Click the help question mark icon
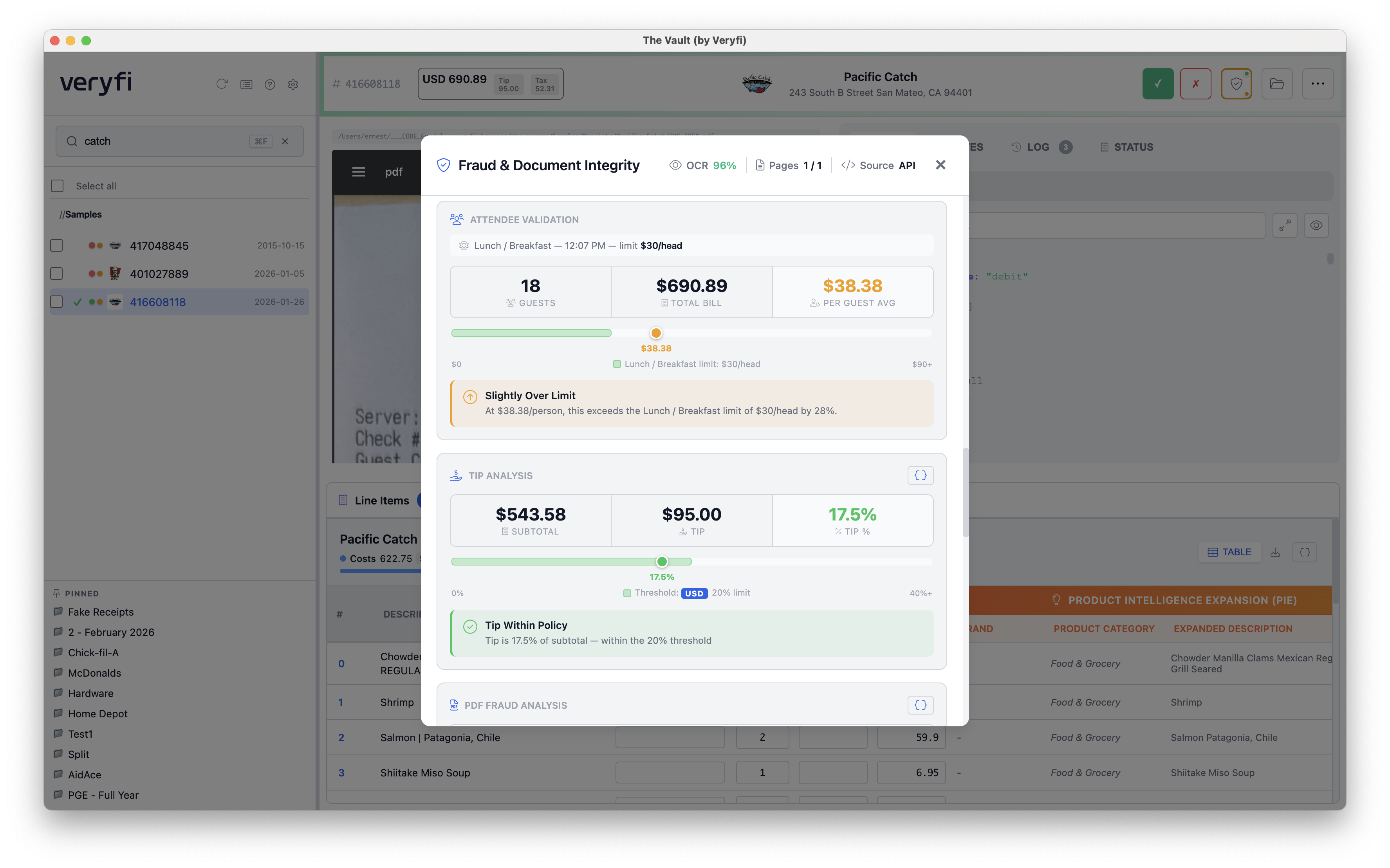Viewport: 1390px width, 868px height. 269,85
